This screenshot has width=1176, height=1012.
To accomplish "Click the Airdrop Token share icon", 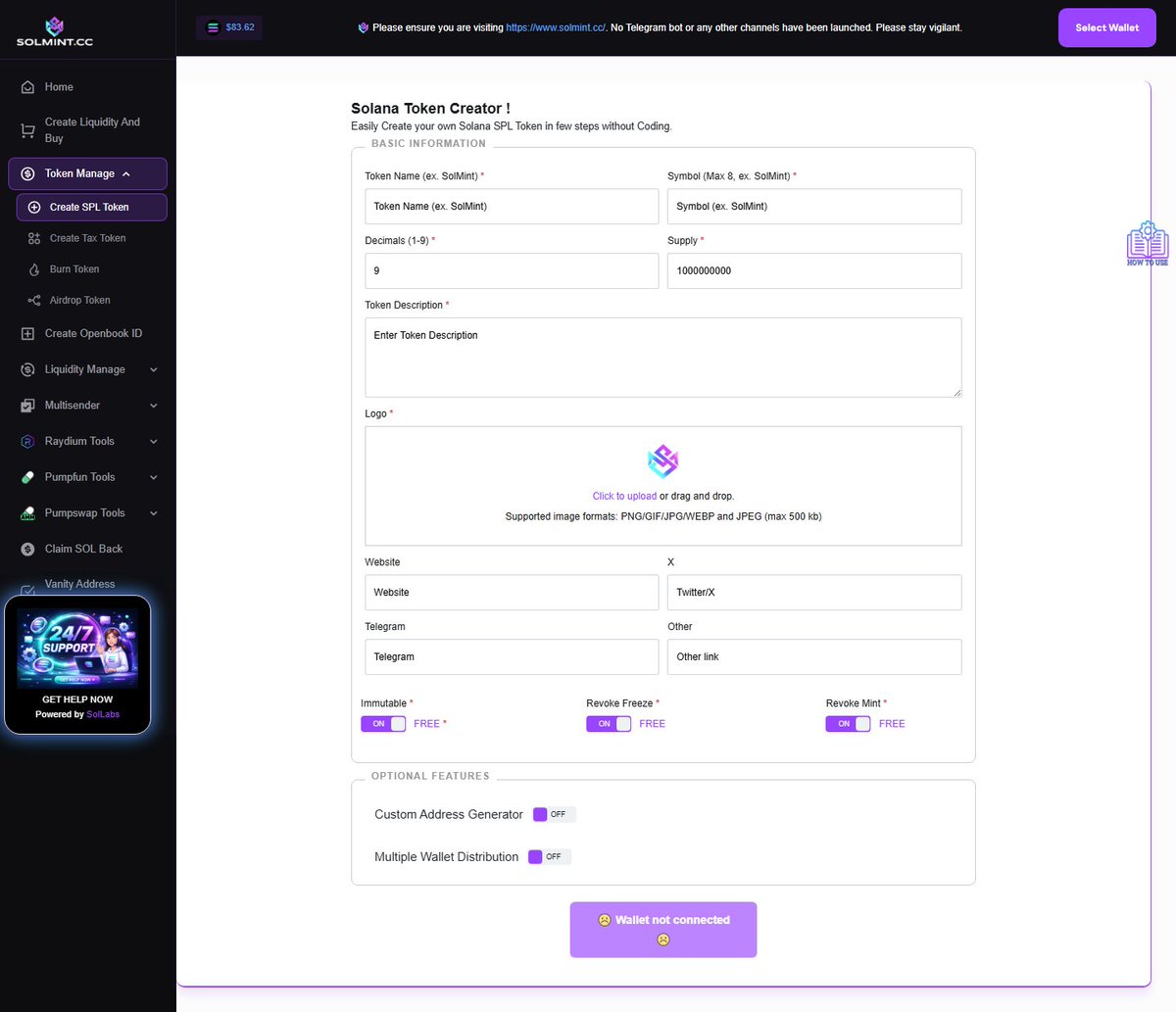I will click(34, 301).
